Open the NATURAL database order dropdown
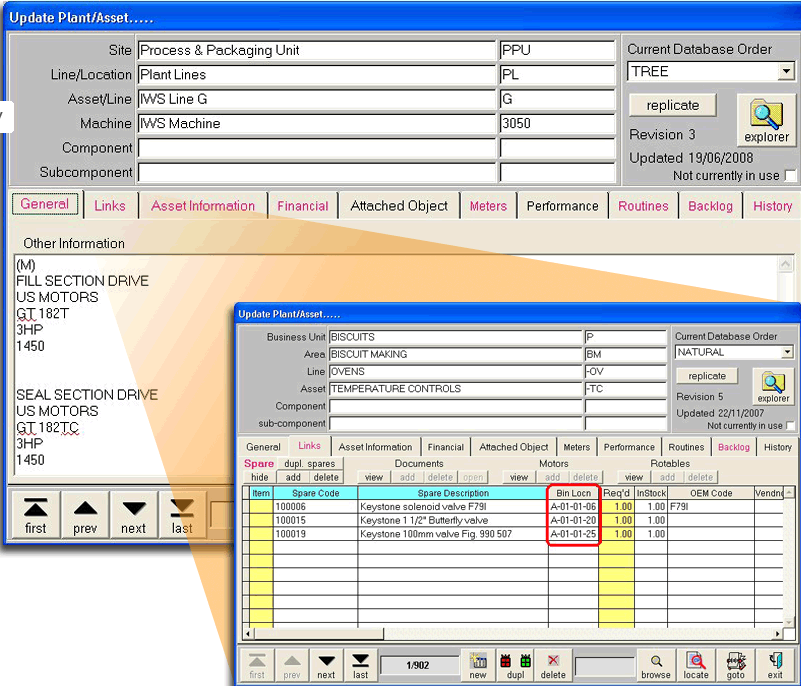 (787, 352)
